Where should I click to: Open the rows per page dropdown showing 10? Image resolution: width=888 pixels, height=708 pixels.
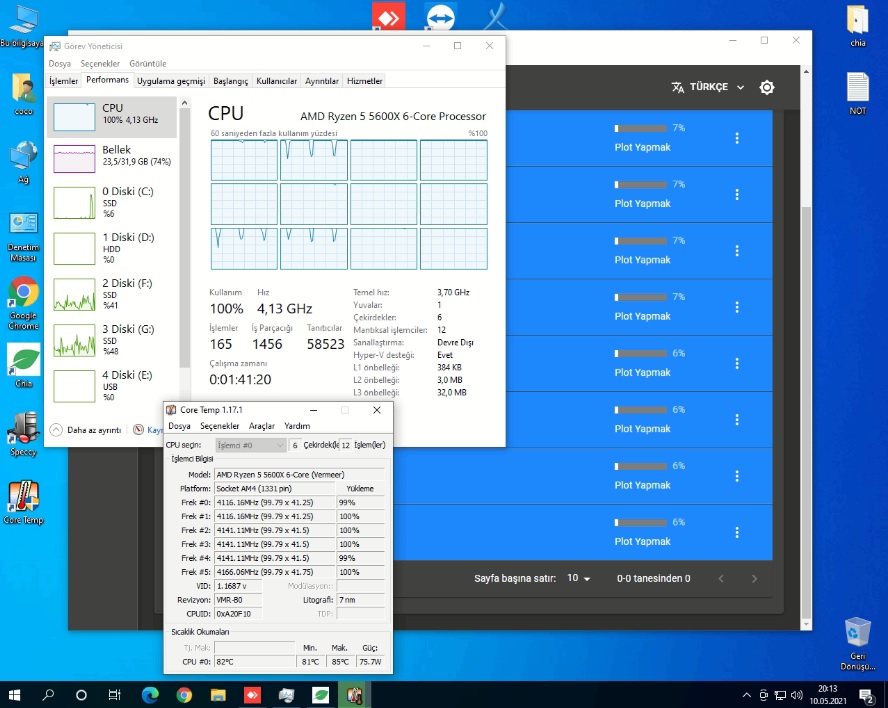pos(579,578)
